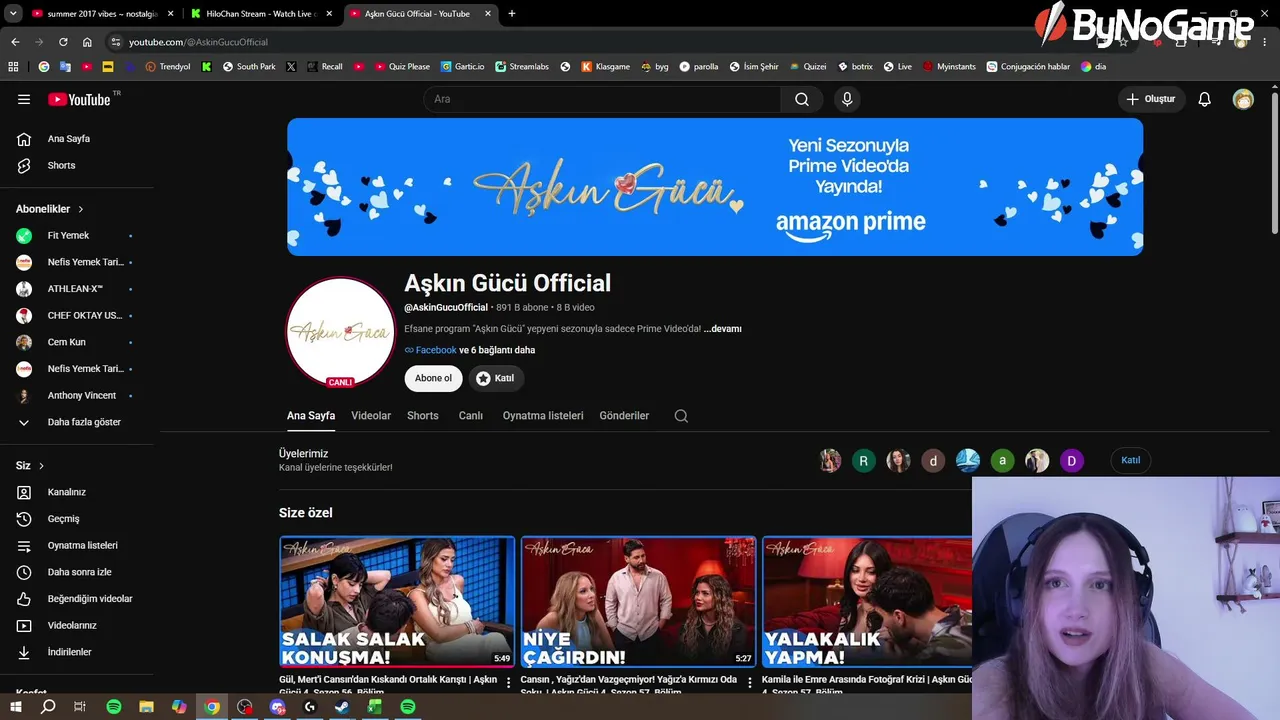
Task: Open options for Cansın, Yağız'dan Vazgeçmiyor video
Action: click(749, 683)
